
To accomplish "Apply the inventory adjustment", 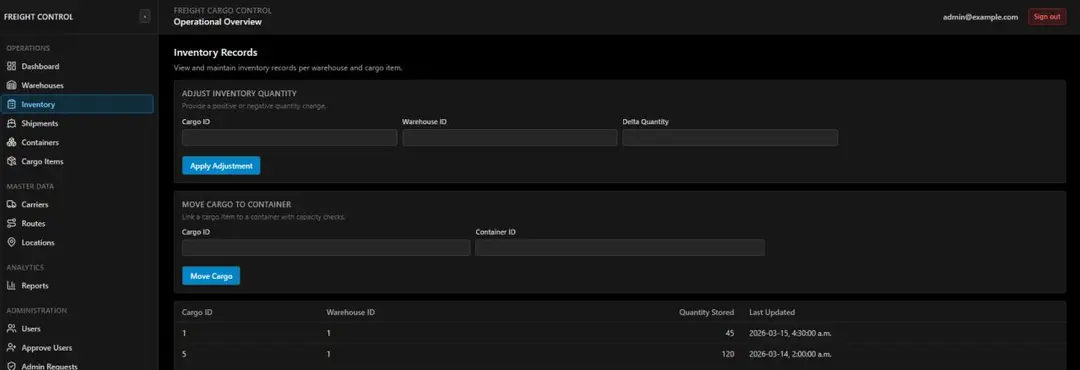I will [221, 166].
